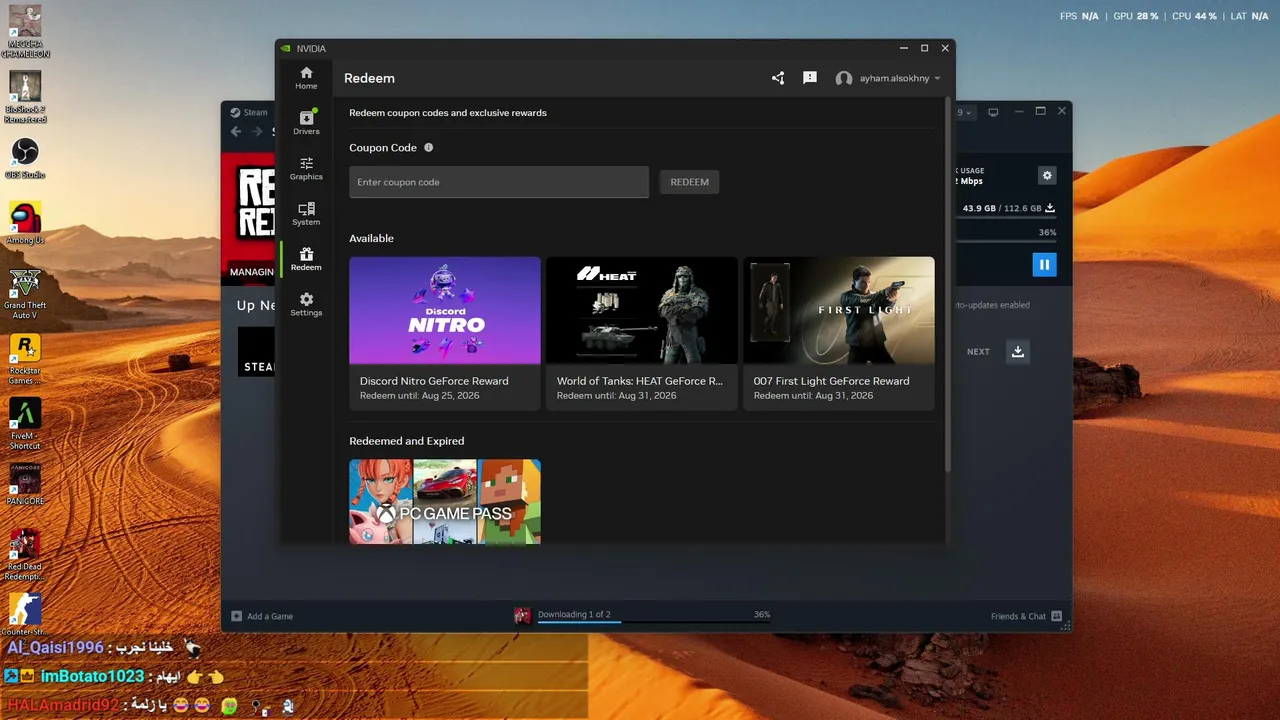Open Steam download settings gear
1280x720 pixels.
click(x=1047, y=176)
